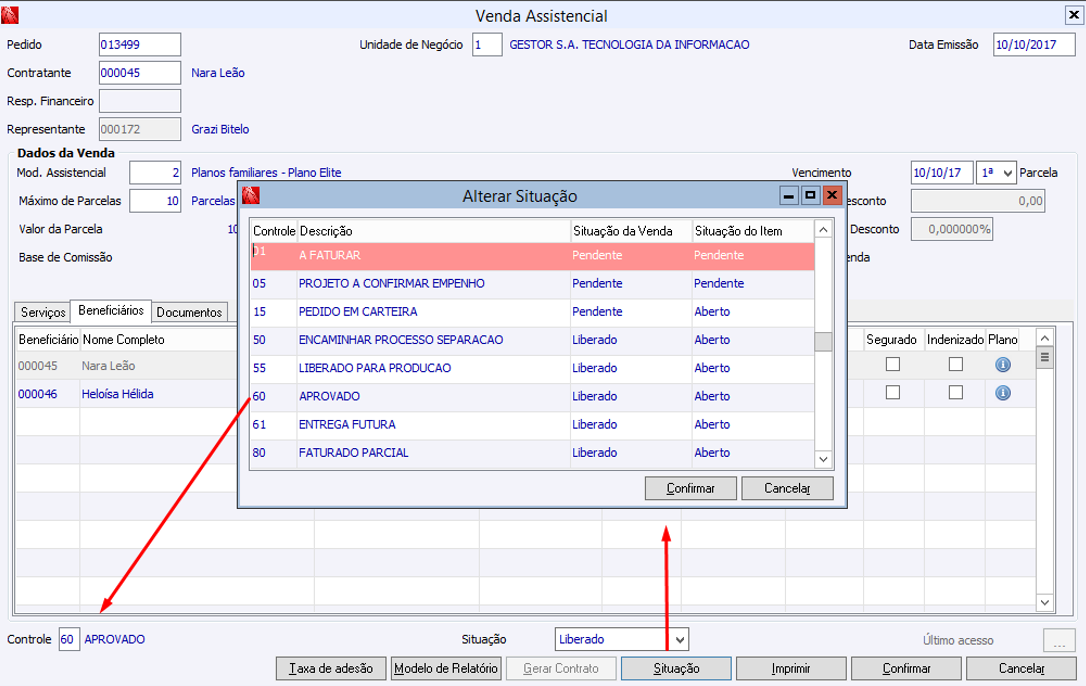The height and width of the screenshot is (686, 1086).
Task: Click Confirmar in Alterar Situação dialog
Action: [691, 489]
